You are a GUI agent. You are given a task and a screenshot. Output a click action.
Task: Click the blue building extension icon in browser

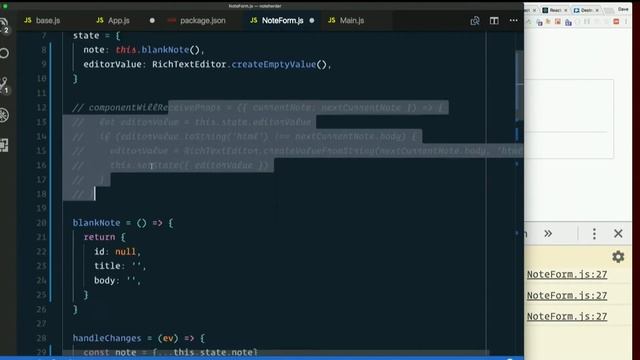(x=568, y=22)
